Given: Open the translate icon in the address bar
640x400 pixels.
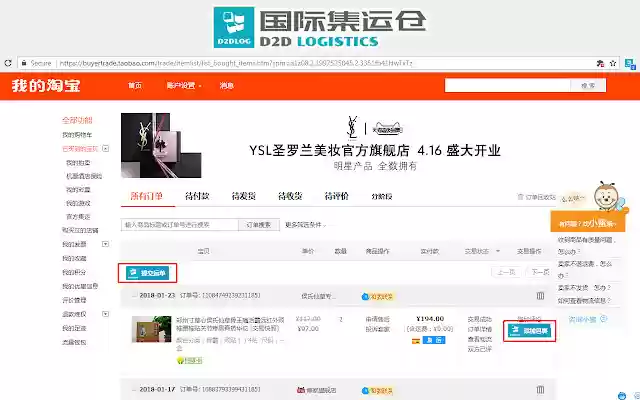Looking at the screenshot, I should [x=600, y=63].
